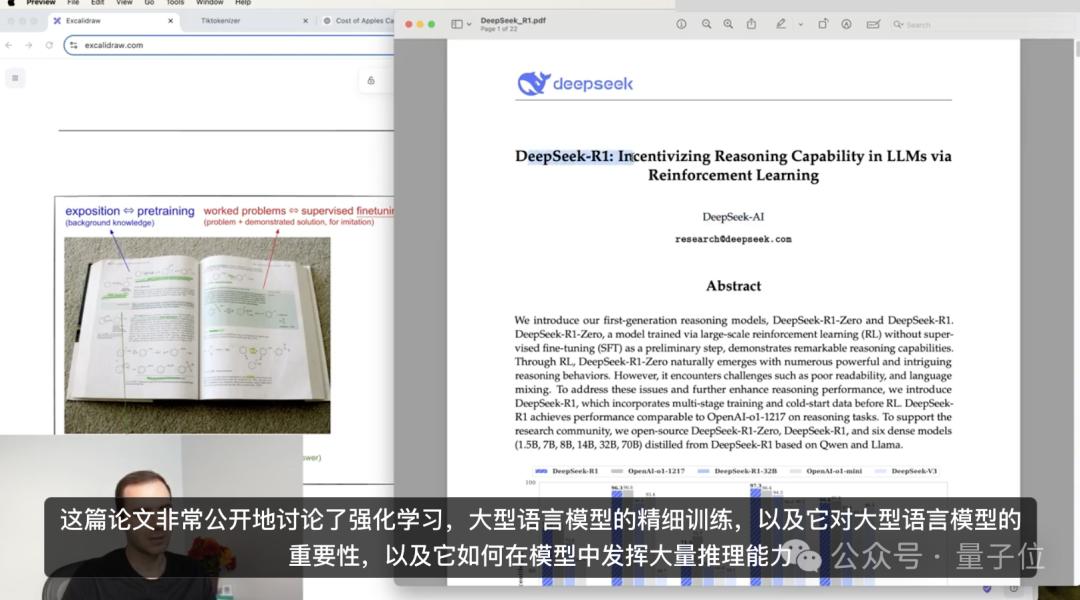Click the Rotate page icon

click(x=823, y=24)
